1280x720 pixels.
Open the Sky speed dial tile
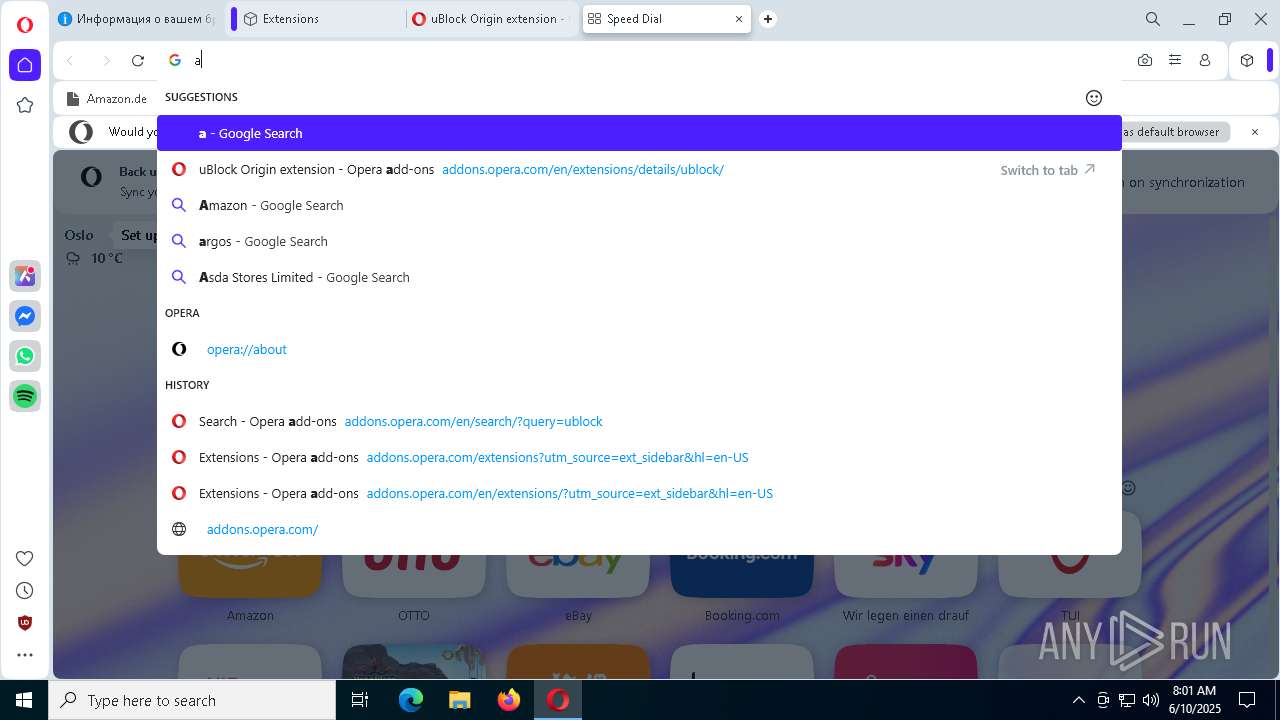tap(906, 575)
